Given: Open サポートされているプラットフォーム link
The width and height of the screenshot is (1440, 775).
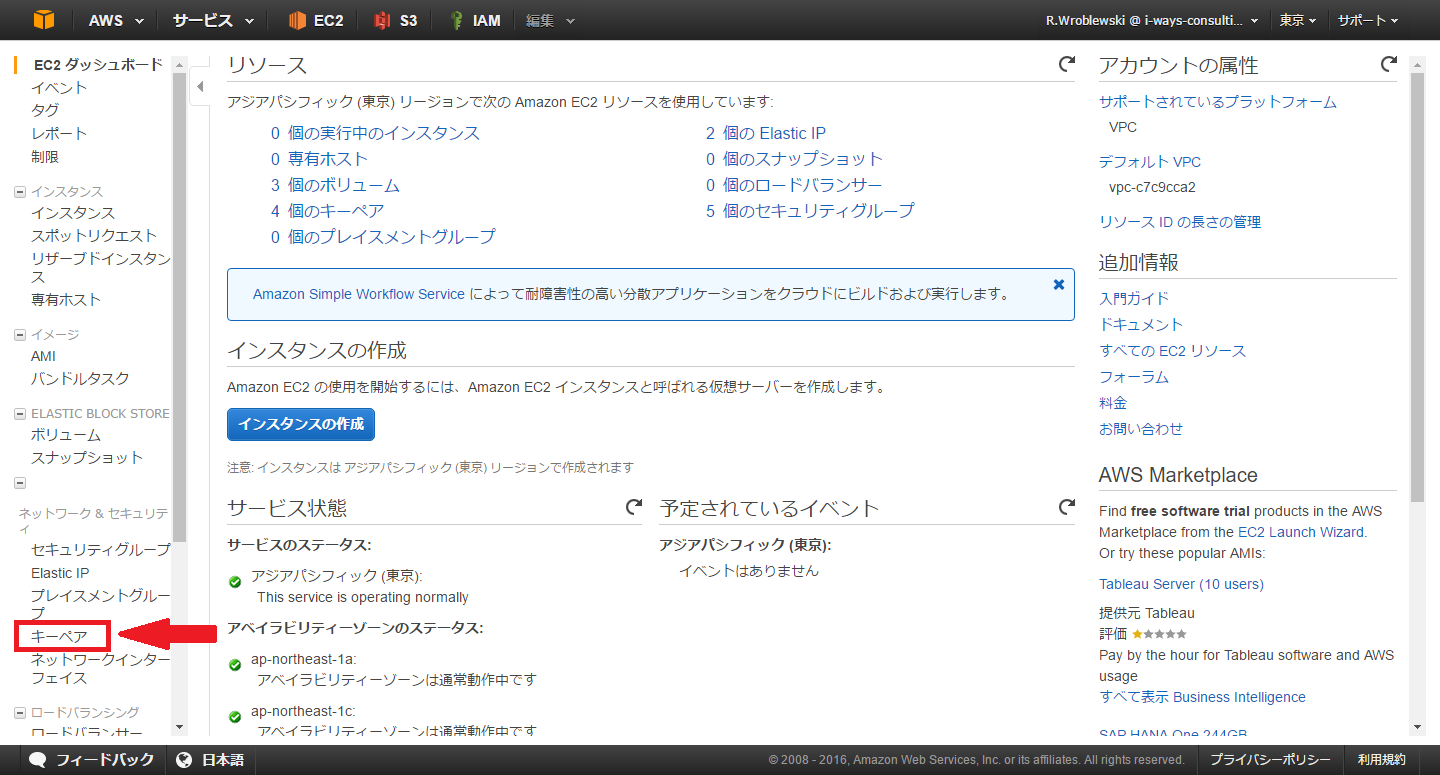Looking at the screenshot, I should tap(1218, 102).
